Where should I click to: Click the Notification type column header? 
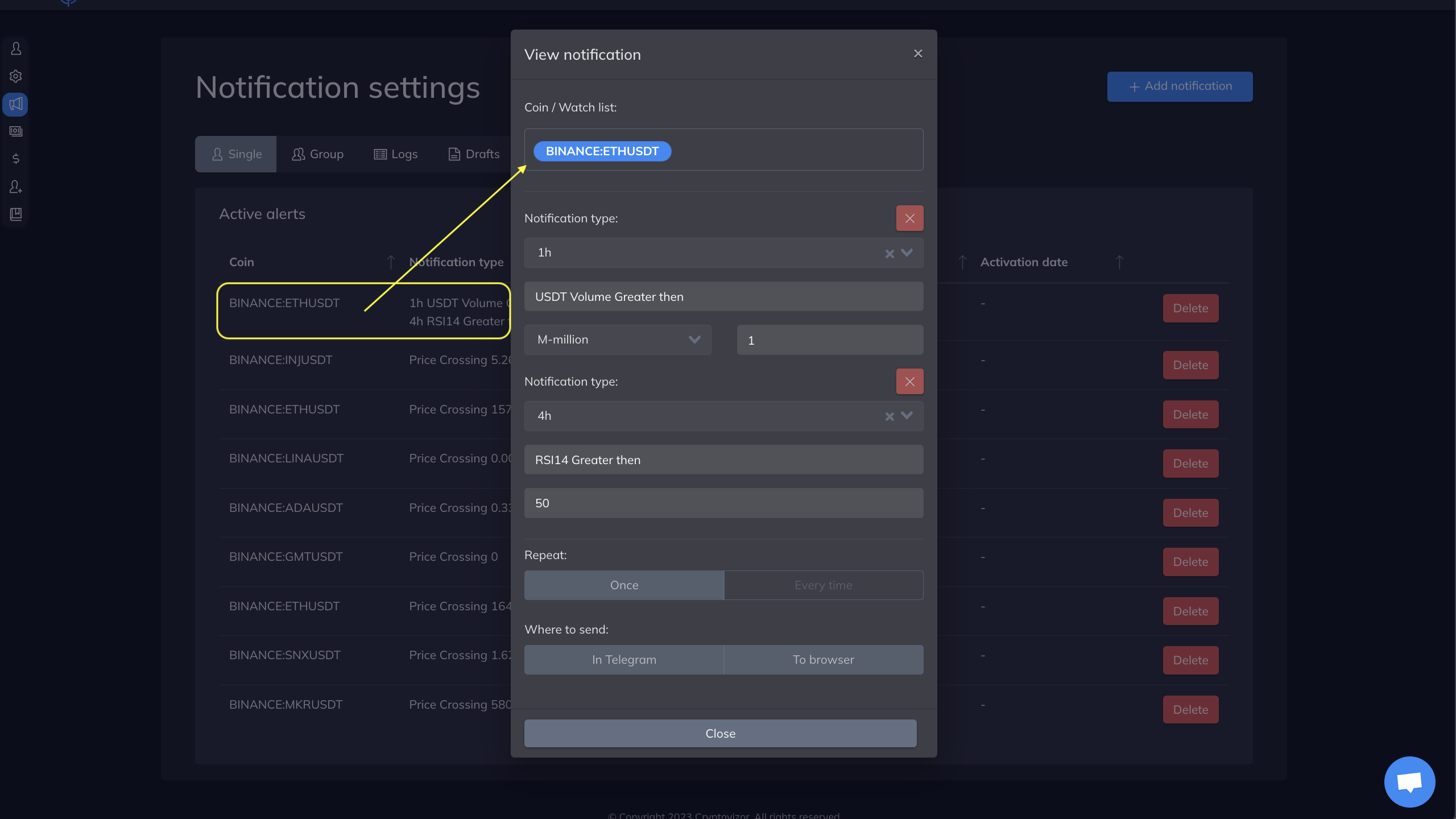(456, 262)
